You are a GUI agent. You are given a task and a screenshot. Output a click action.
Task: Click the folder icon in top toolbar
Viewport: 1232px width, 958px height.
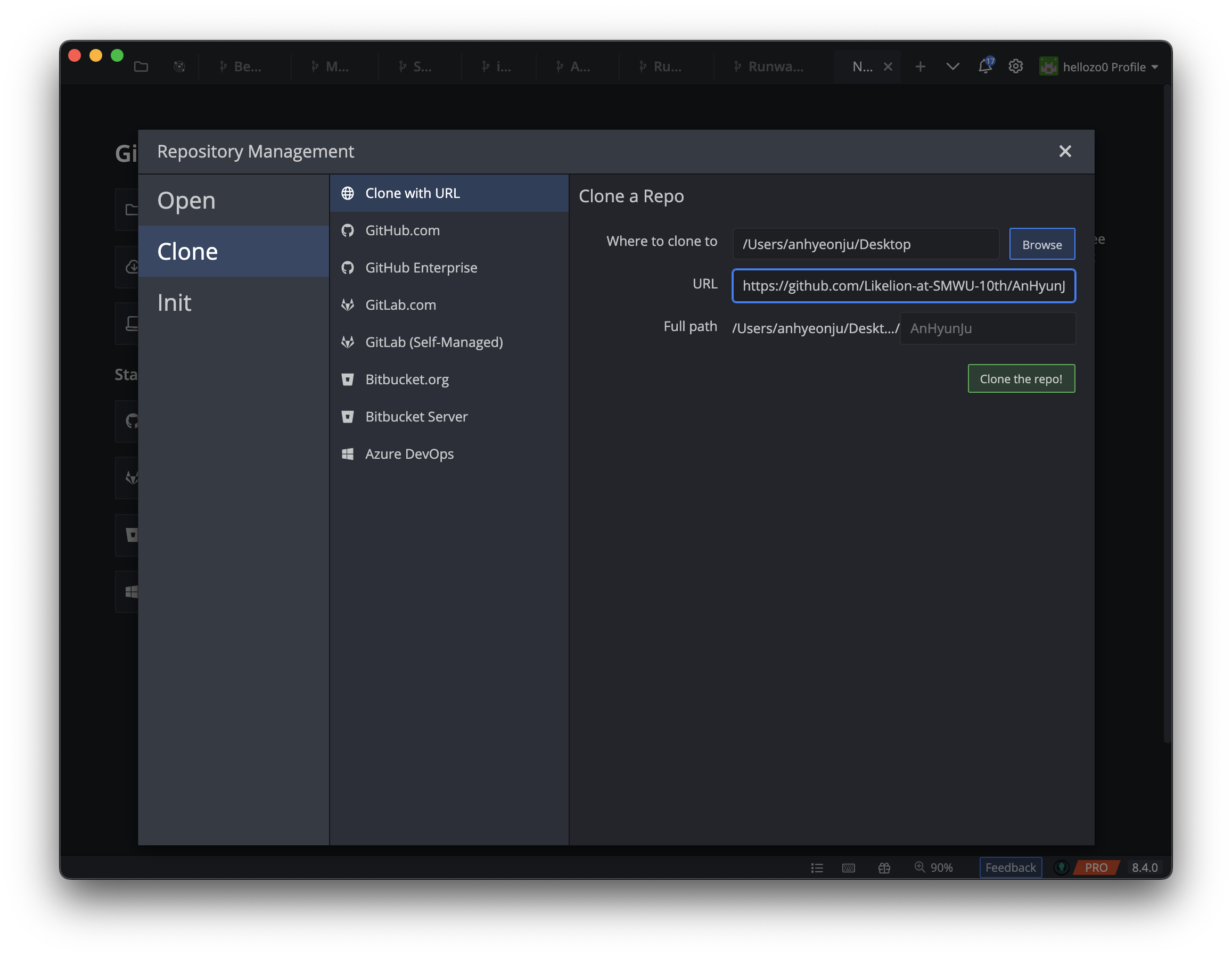[x=141, y=67]
